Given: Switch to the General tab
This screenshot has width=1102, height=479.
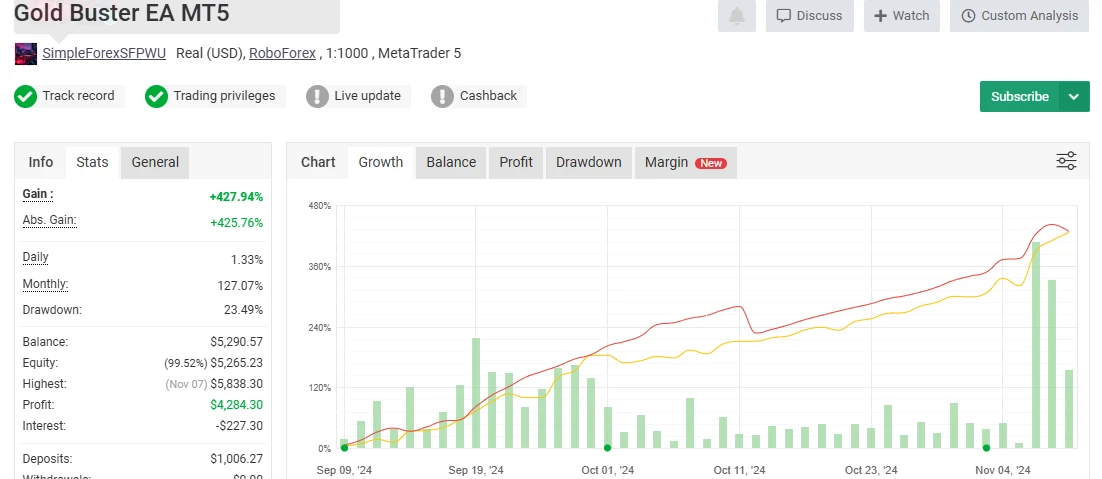Looking at the screenshot, I should click(x=155, y=162).
